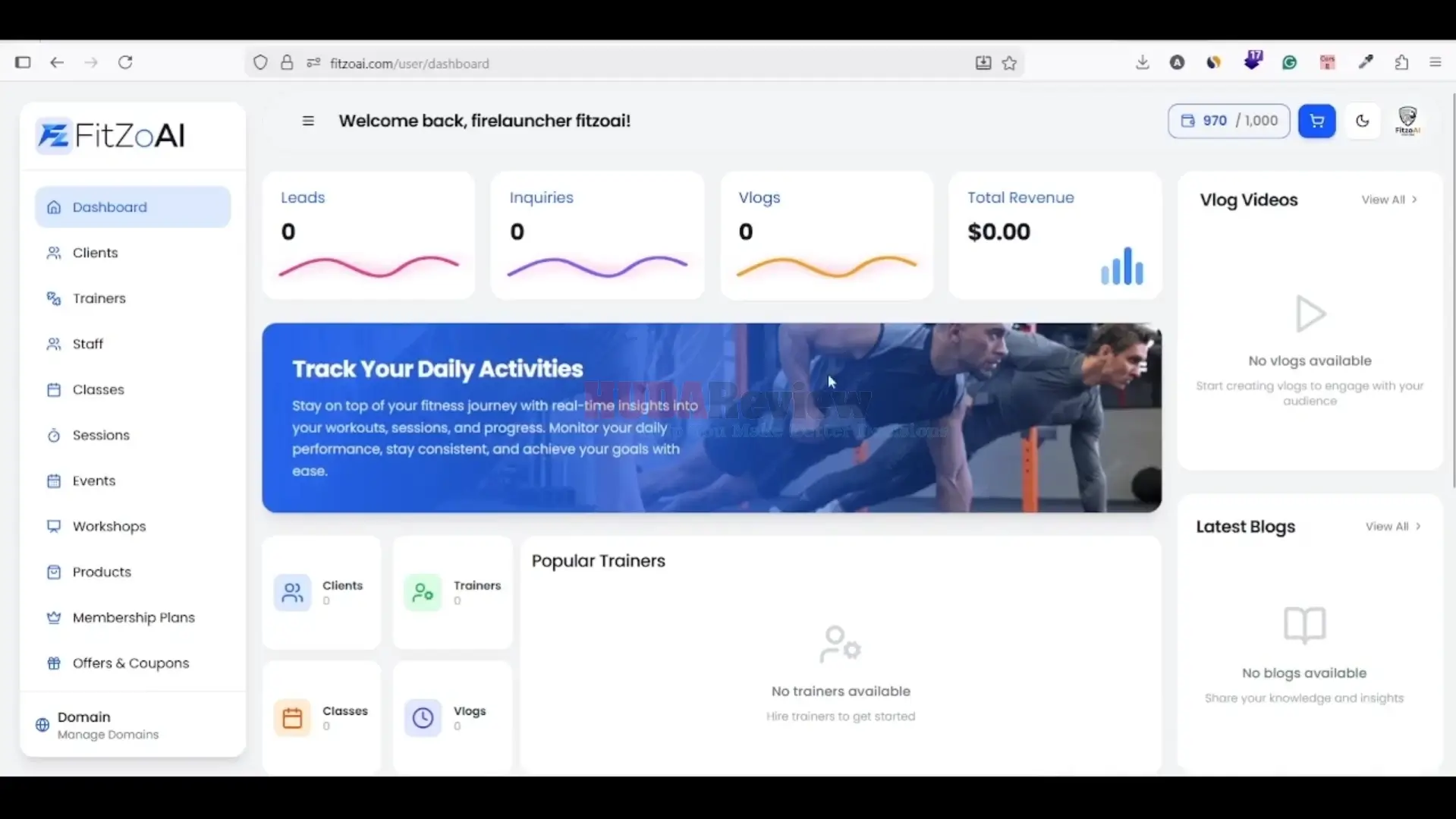The width and height of the screenshot is (1456, 819).
Task: Select Staff from the sidebar
Action: [133, 344]
